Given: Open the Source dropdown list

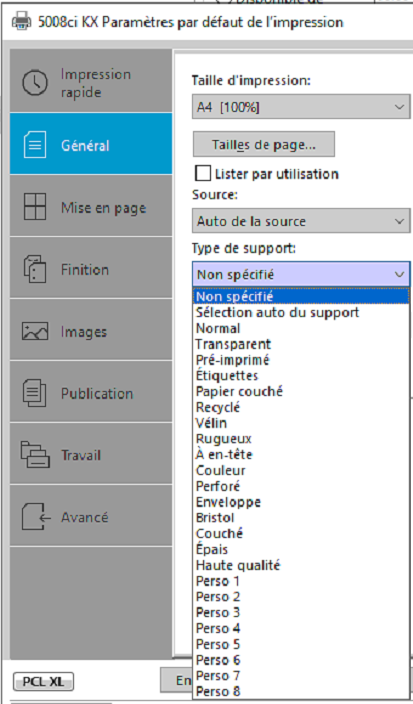Looking at the screenshot, I should tap(301, 221).
